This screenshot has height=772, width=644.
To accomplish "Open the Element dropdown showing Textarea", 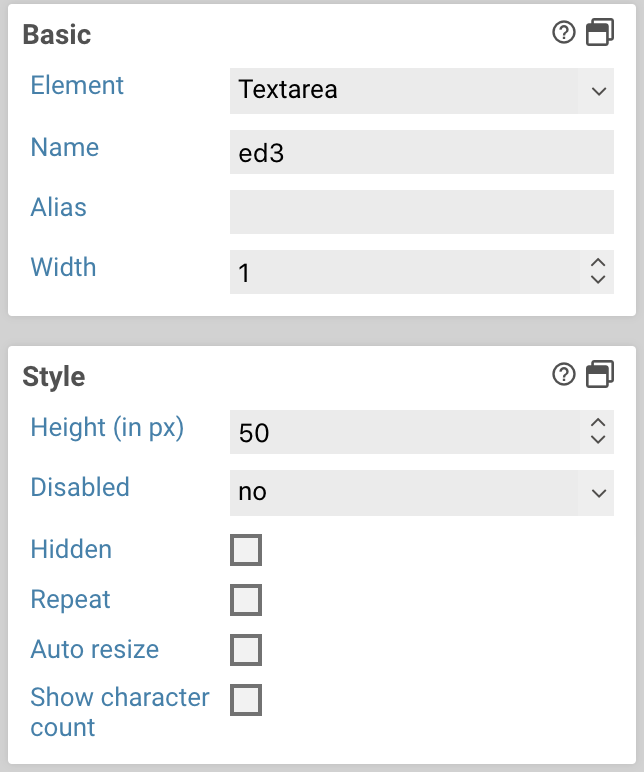I will point(421,90).
